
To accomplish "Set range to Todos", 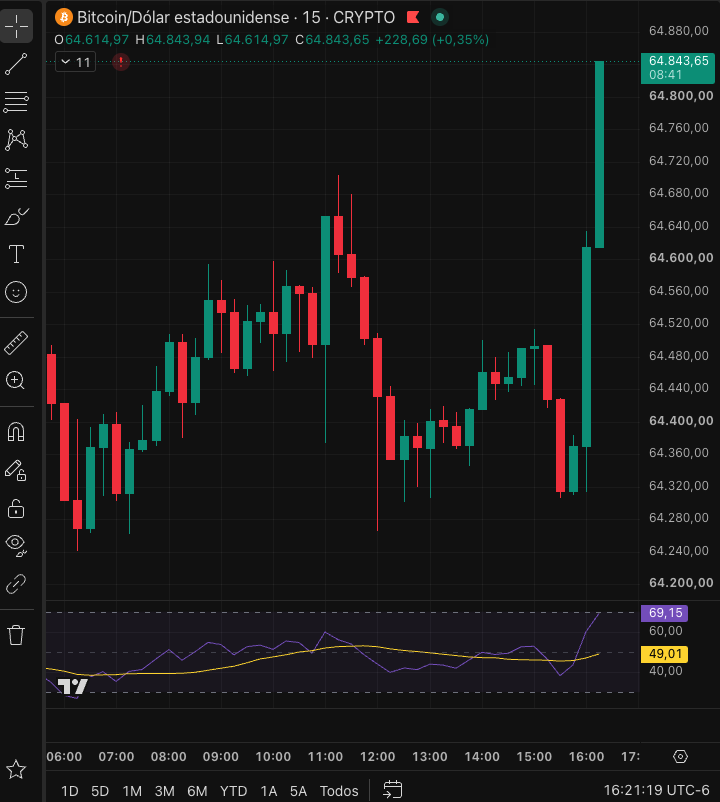I will [339, 791].
